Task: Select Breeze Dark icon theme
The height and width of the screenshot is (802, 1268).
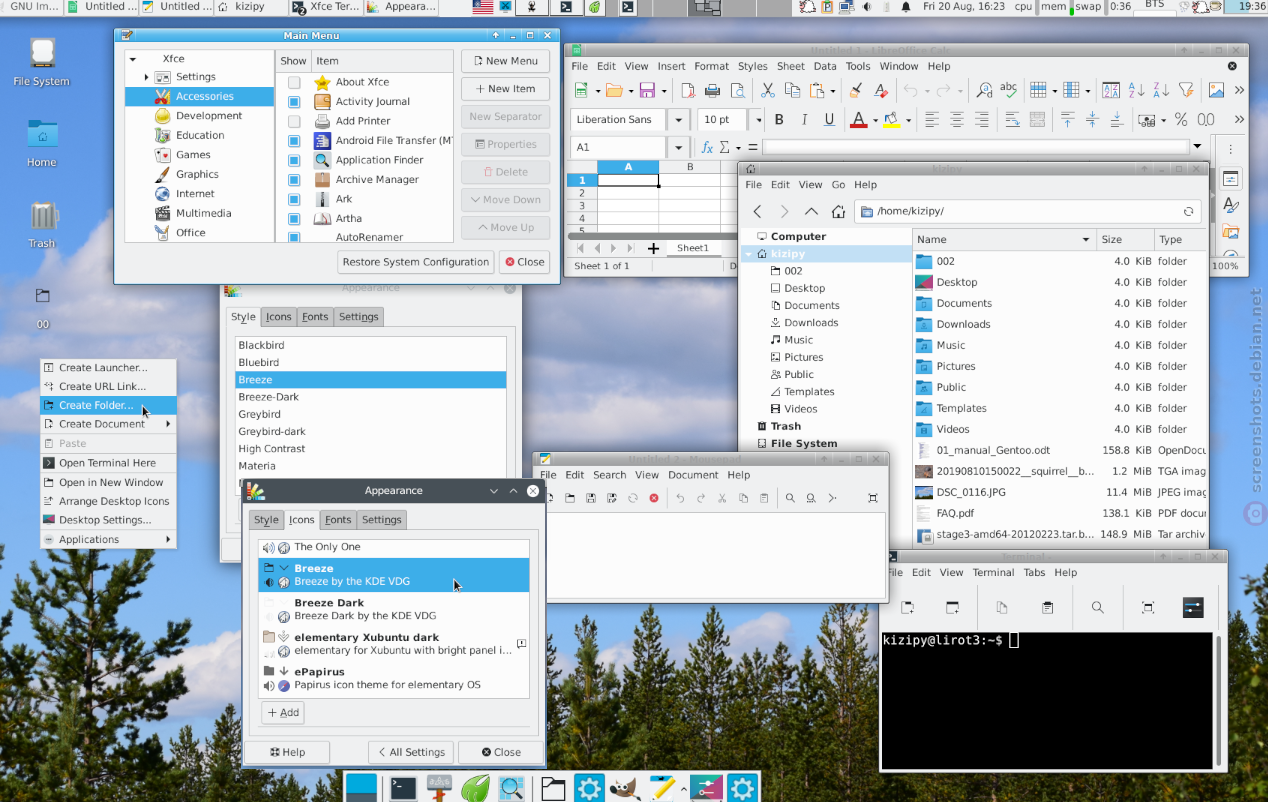Action: click(x=394, y=609)
